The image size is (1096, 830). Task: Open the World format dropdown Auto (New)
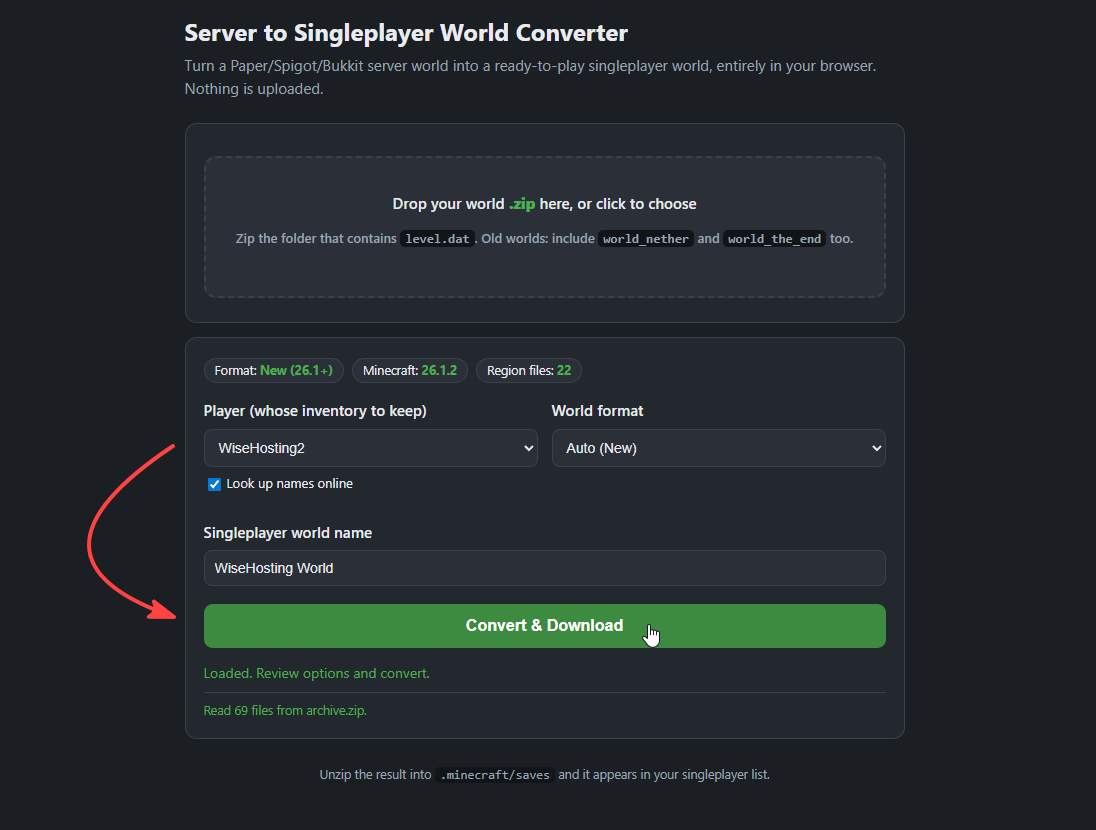point(719,448)
